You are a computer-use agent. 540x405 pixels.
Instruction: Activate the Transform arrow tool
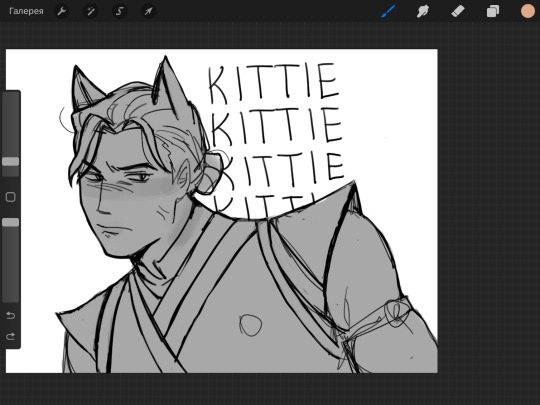(148, 11)
